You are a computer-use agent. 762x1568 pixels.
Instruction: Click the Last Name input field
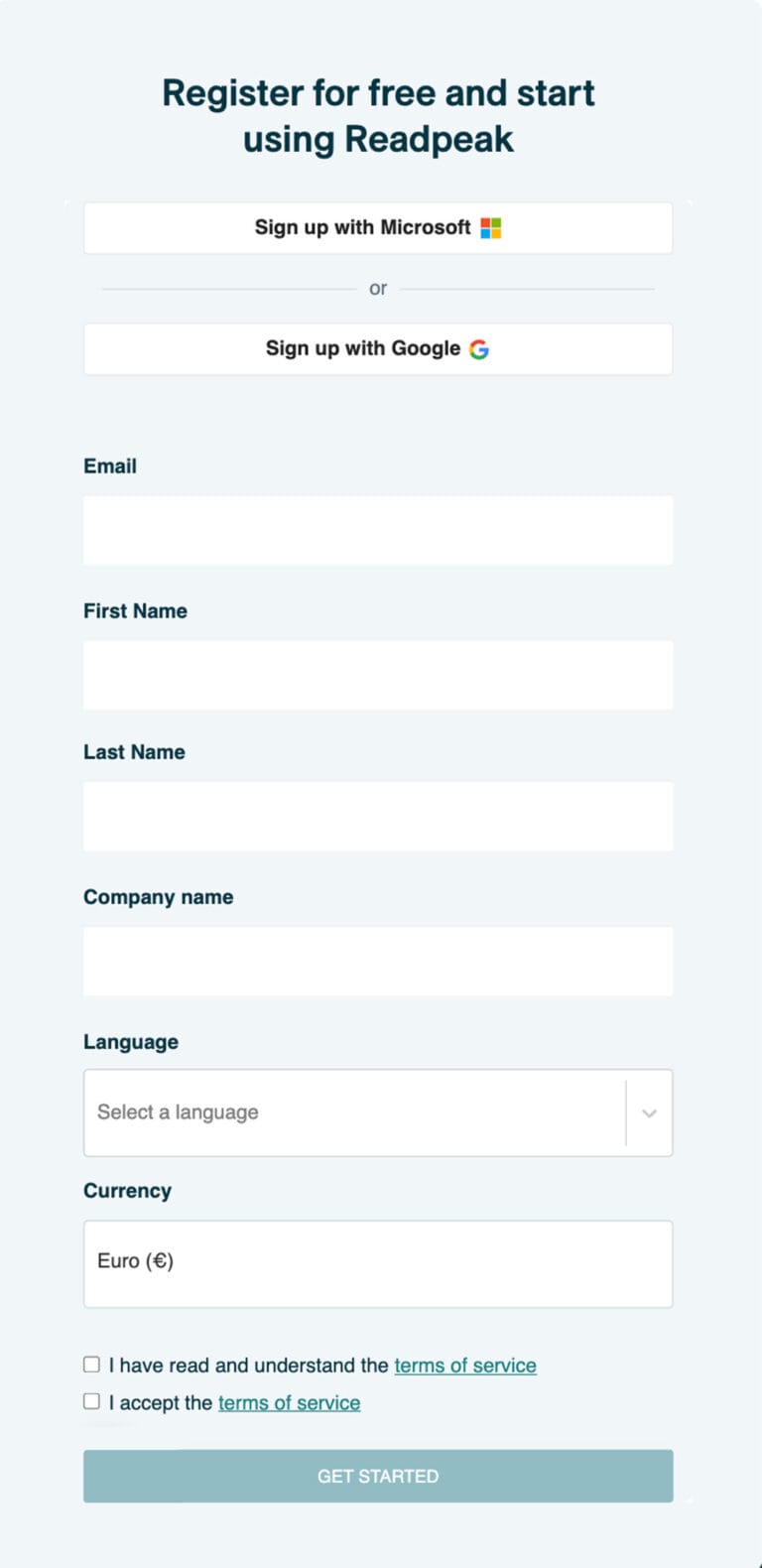tap(378, 816)
